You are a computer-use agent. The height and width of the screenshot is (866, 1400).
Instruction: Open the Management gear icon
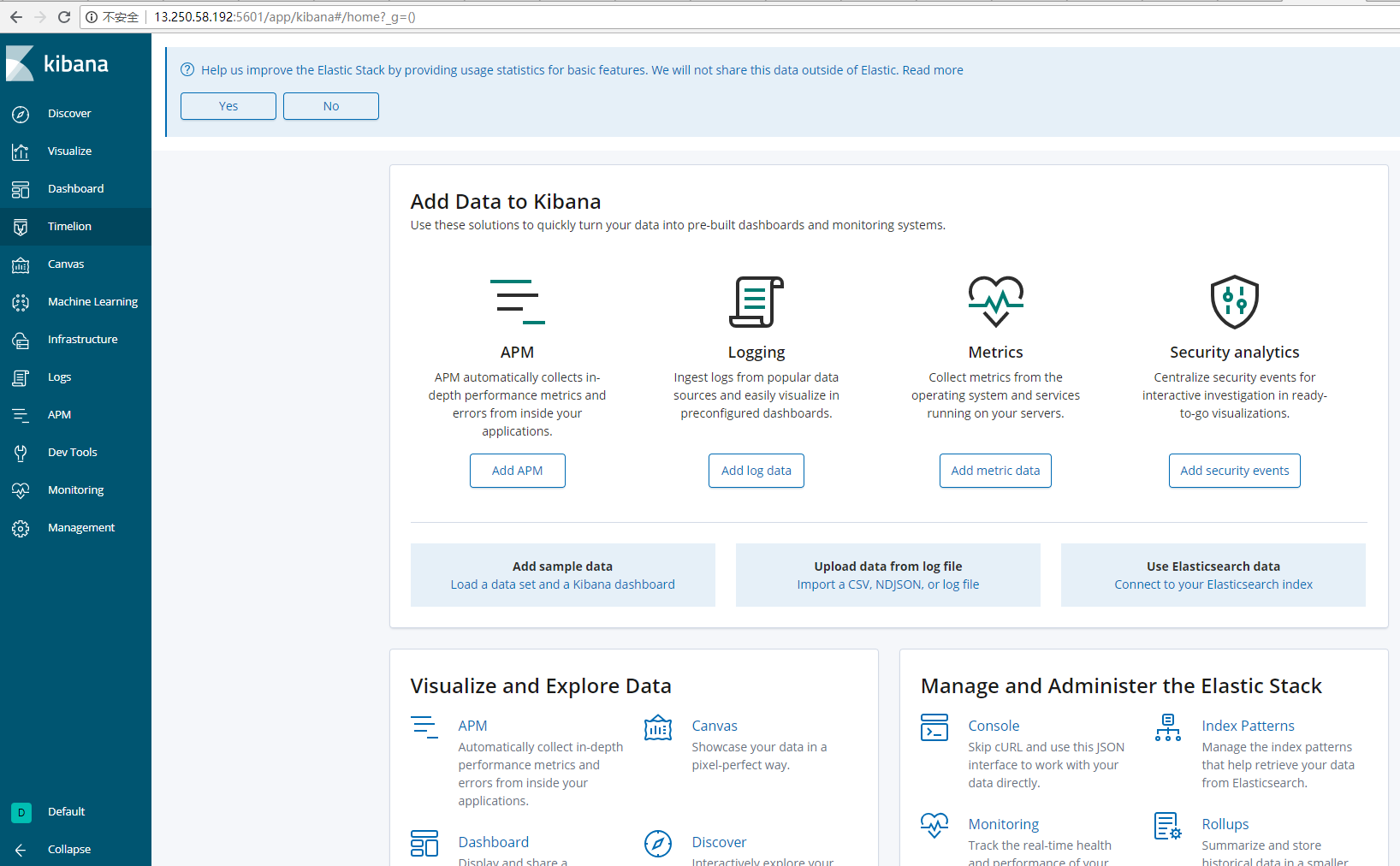coord(21,528)
